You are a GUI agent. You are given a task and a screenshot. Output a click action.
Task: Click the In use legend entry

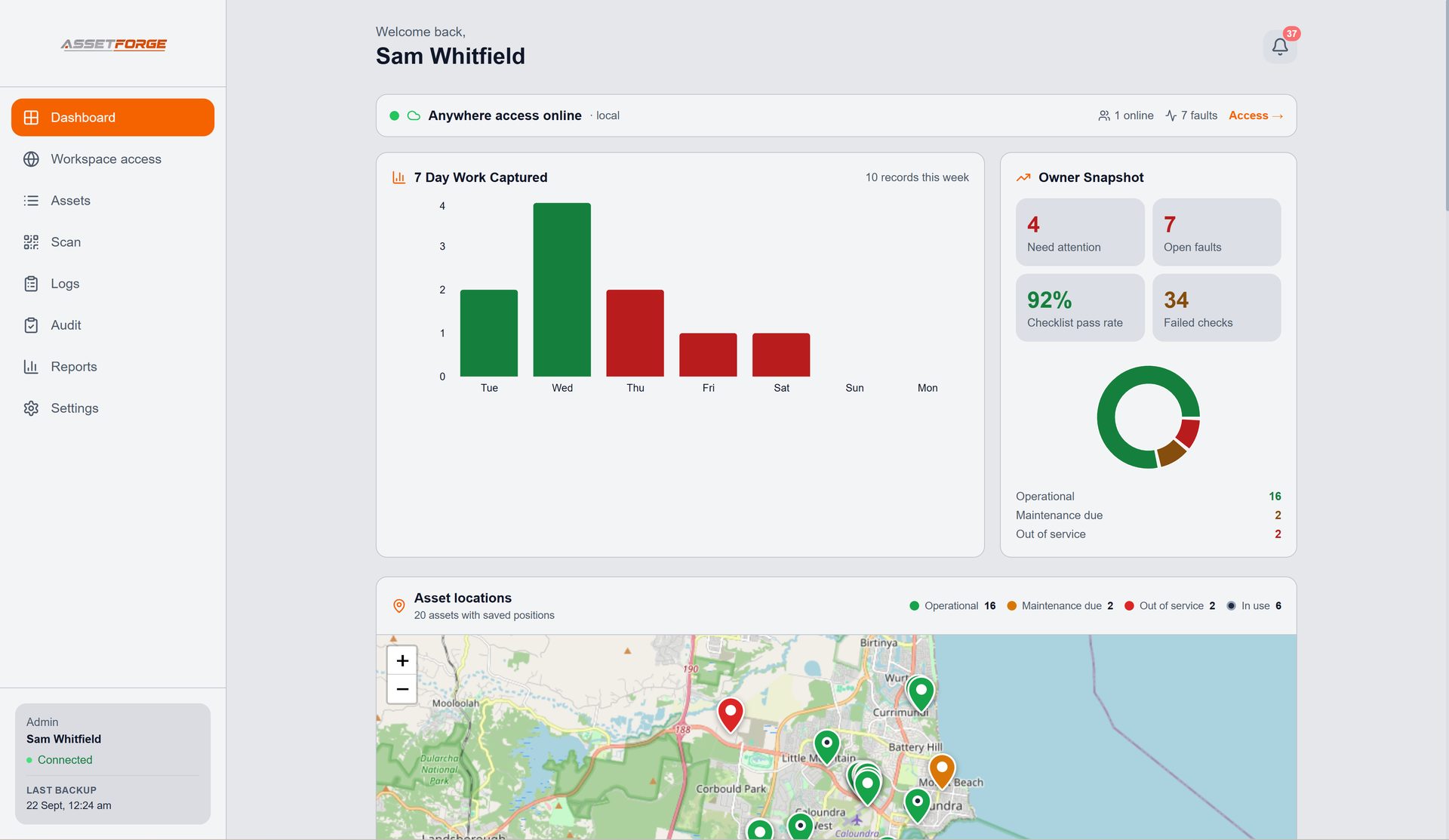tap(1254, 605)
